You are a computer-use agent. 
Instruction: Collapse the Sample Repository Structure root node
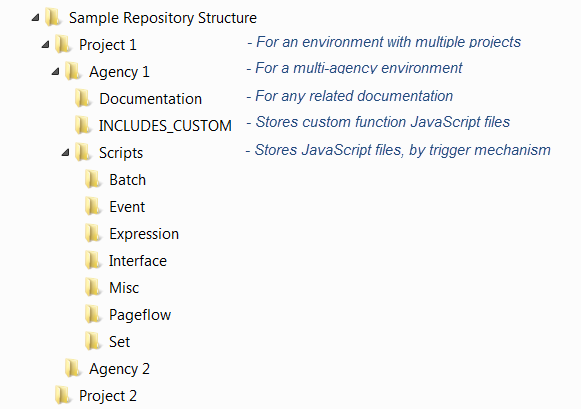pos(36,17)
